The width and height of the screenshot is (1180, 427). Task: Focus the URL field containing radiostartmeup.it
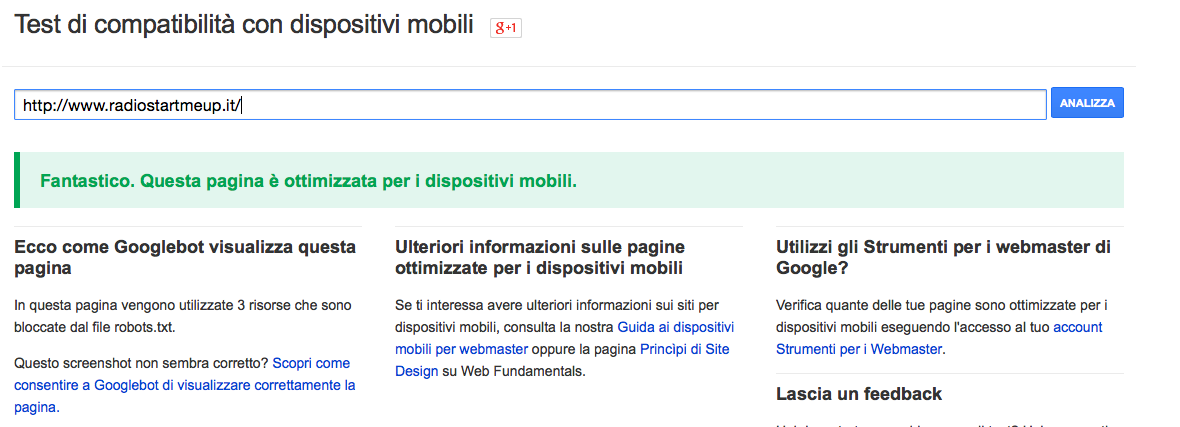point(530,105)
